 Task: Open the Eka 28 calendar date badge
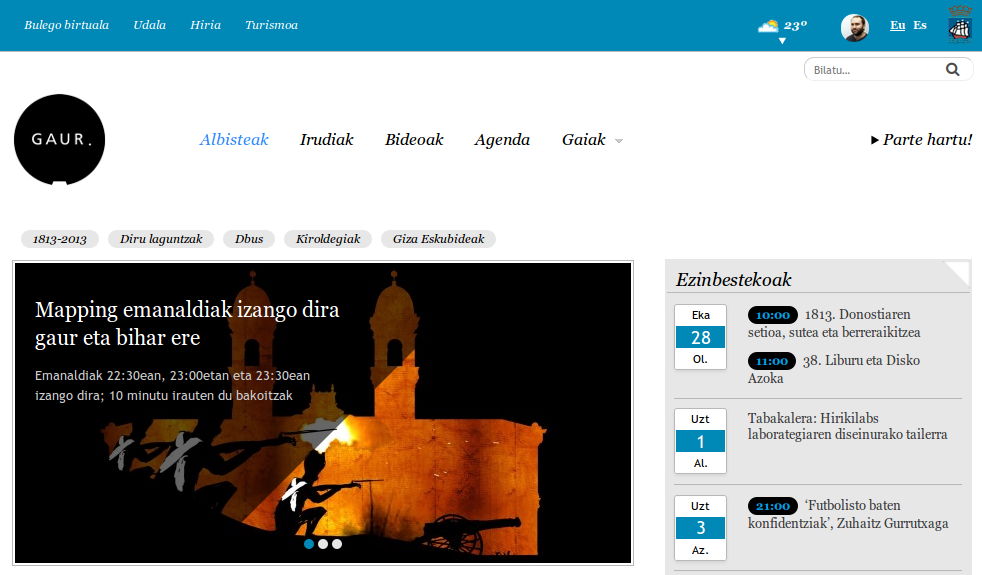pos(700,337)
